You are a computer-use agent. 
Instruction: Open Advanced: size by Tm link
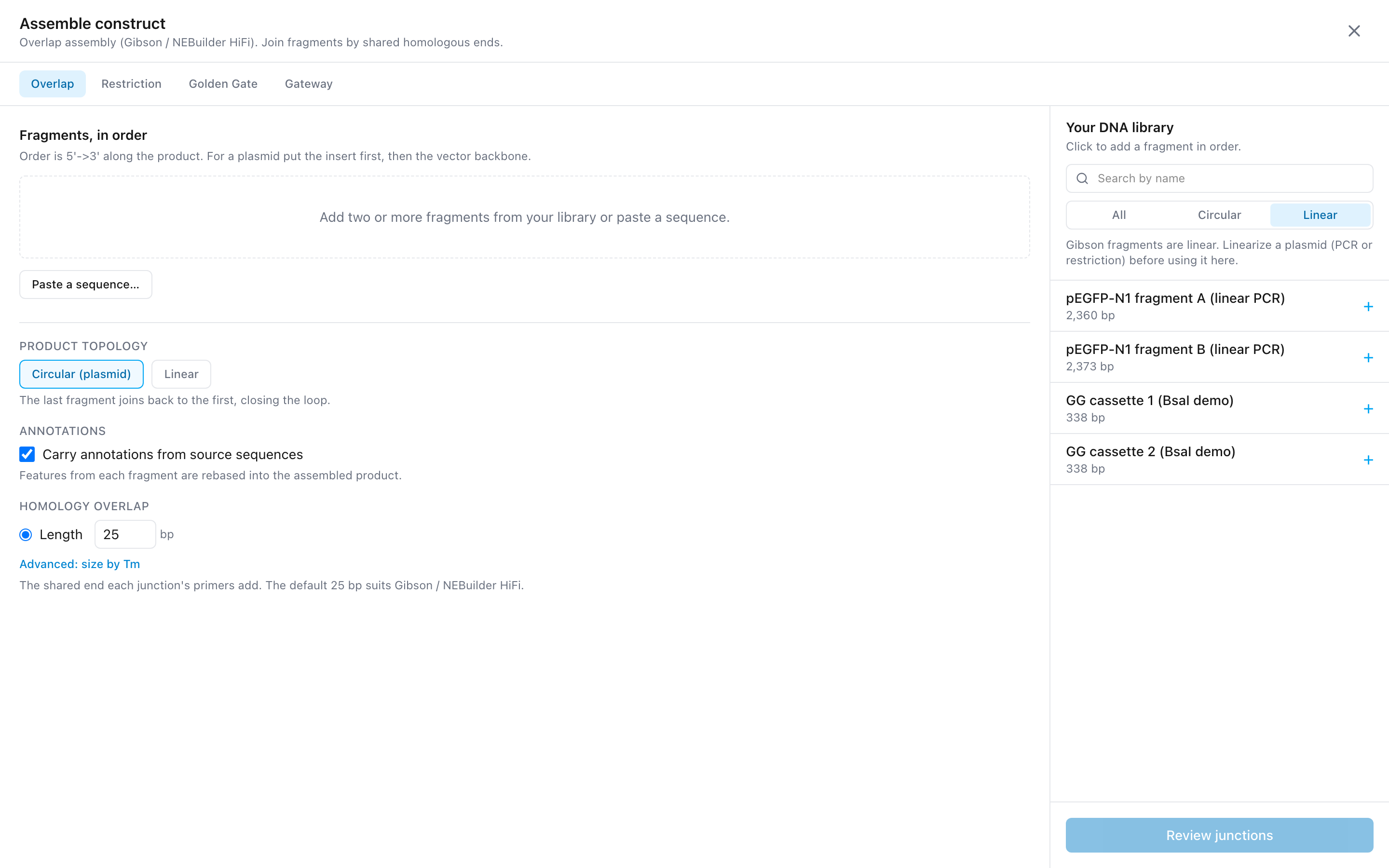[80, 564]
